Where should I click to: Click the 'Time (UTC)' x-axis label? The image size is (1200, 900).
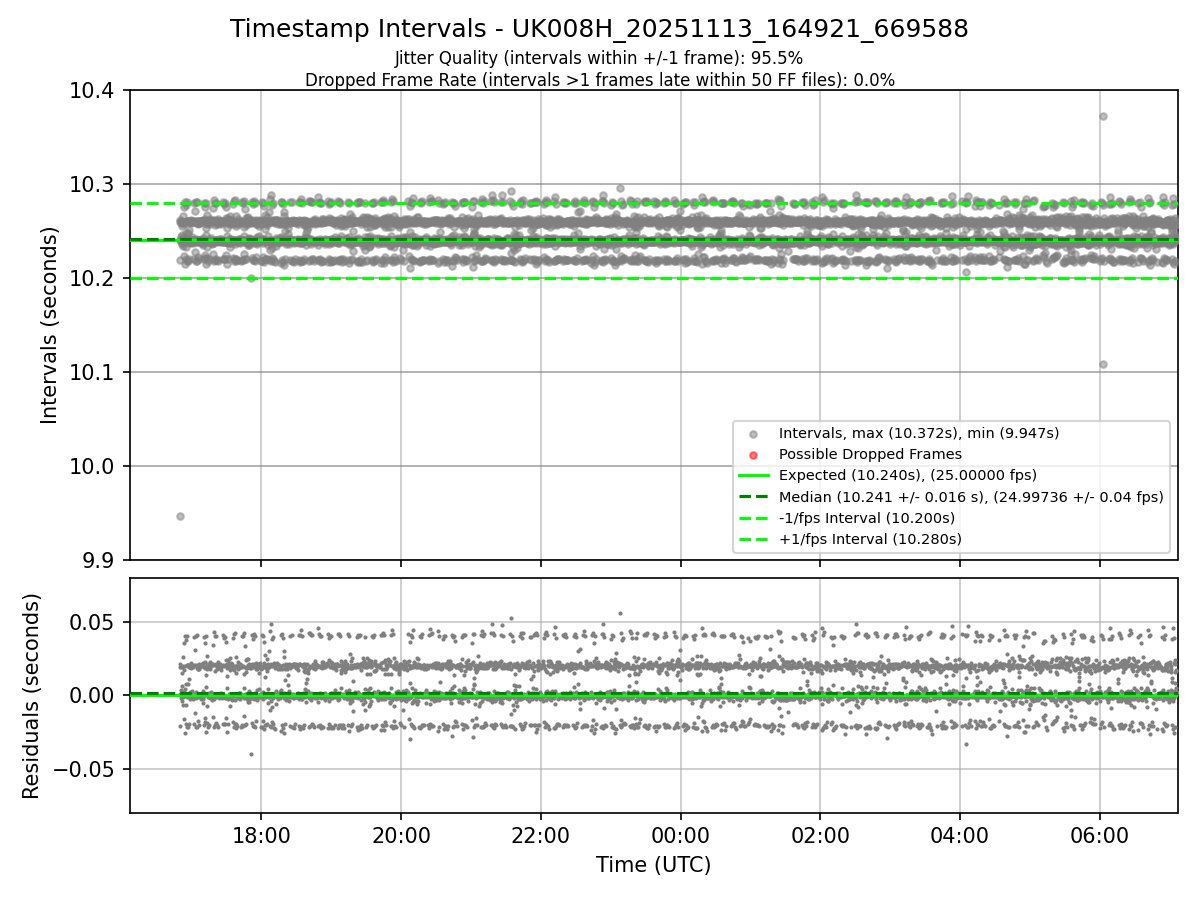pos(653,865)
